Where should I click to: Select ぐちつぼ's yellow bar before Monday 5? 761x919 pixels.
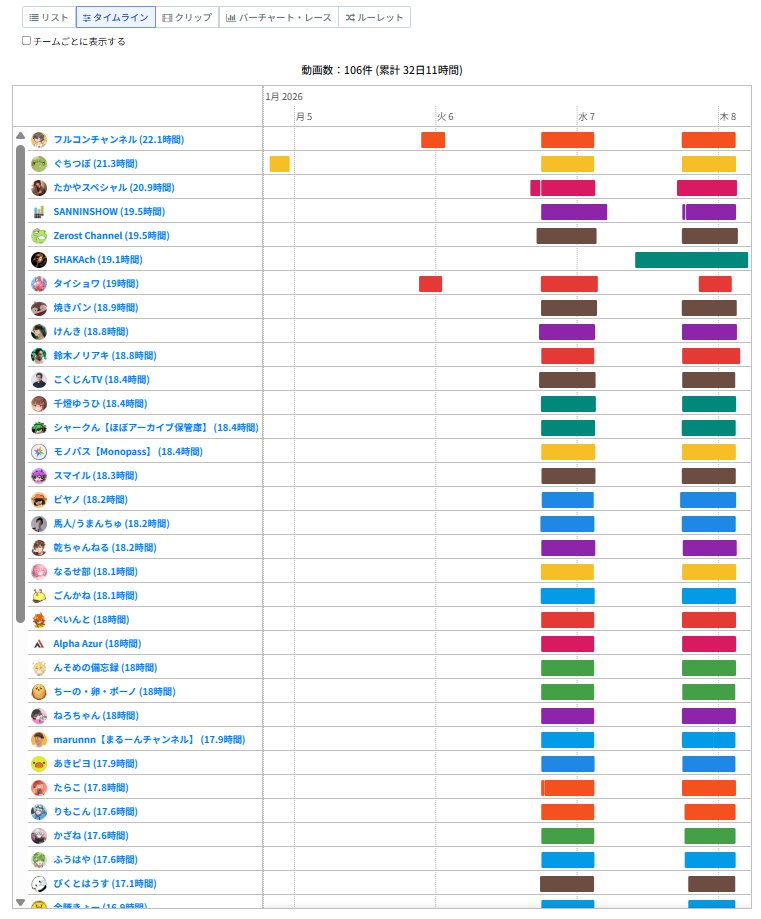[280, 164]
